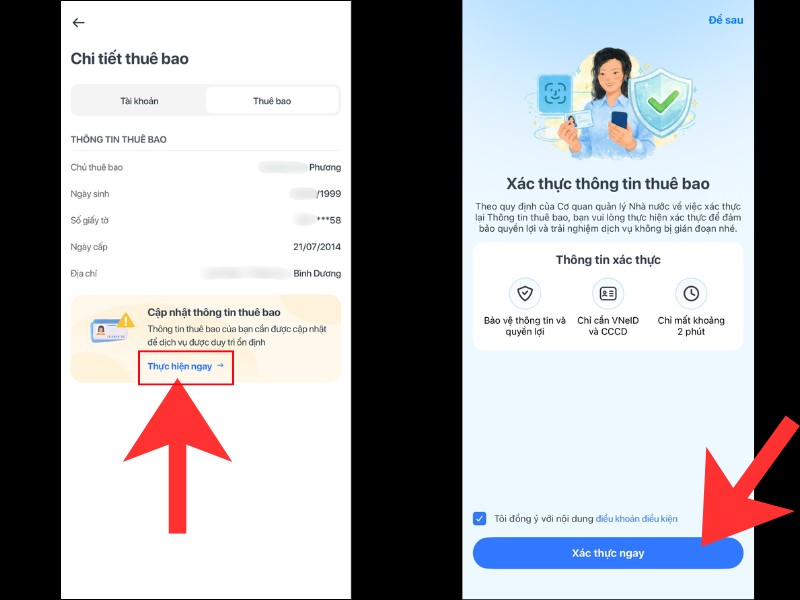Click the face scan icon in illustration
800x600 pixels.
[x=555, y=93]
